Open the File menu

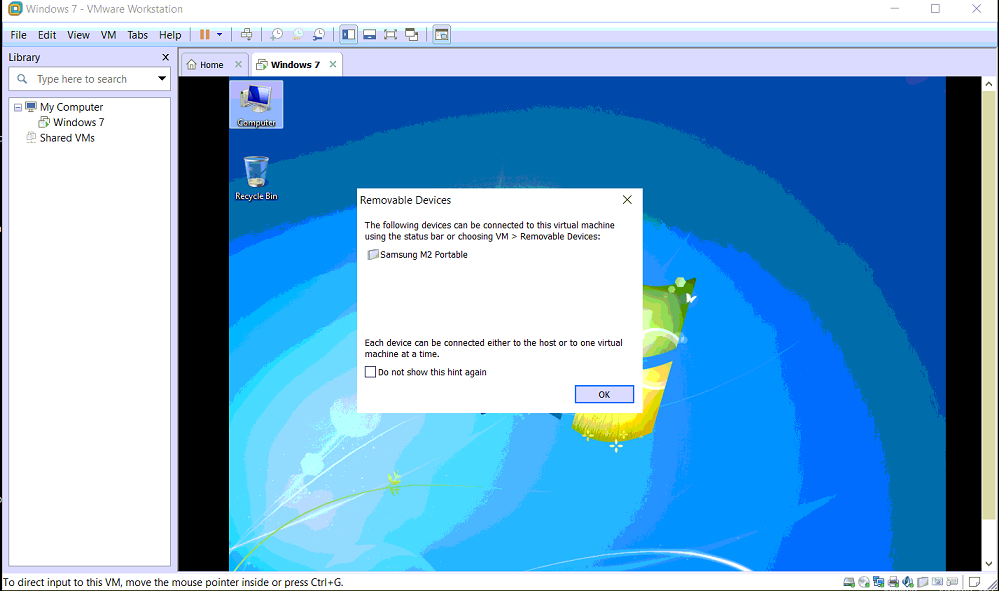[18, 35]
